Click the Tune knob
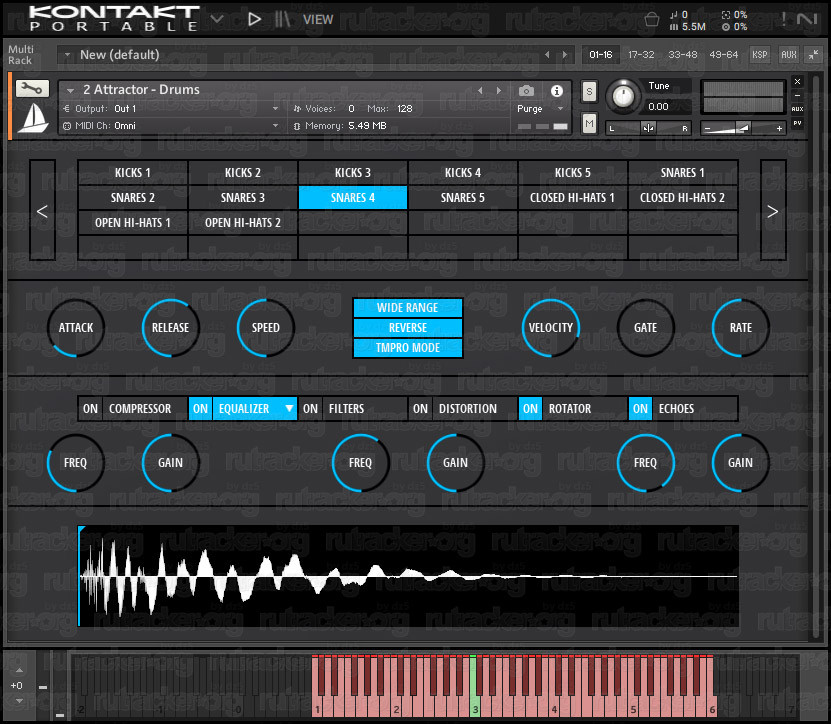This screenshot has height=724, width=831. click(x=623, y=96)
